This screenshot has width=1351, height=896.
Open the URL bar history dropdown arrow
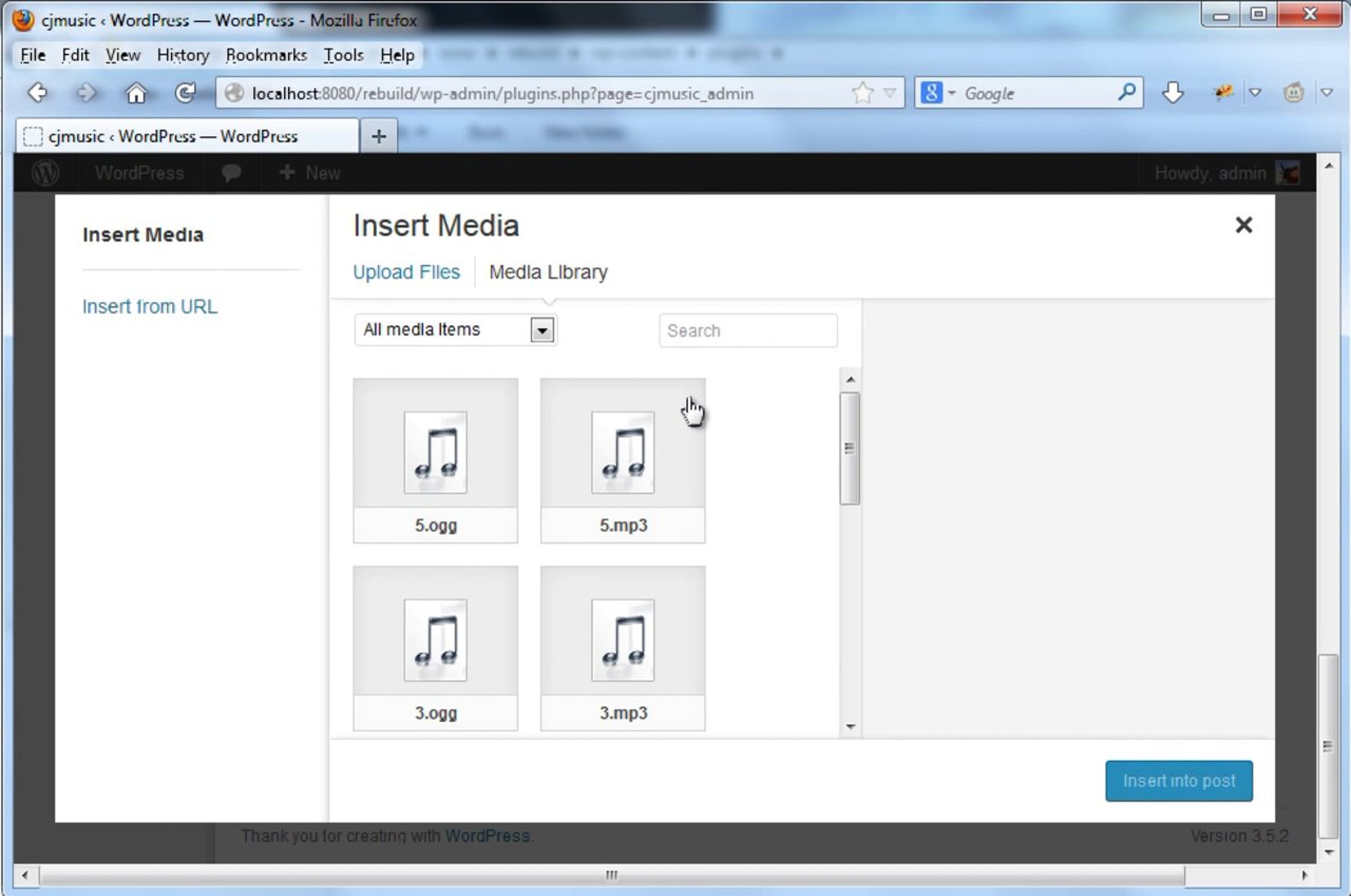point(890,92)
